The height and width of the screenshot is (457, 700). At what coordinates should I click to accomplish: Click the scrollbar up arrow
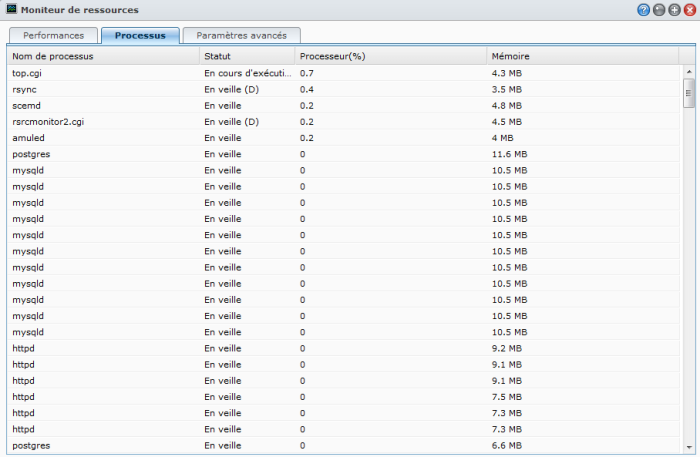tap(688, 72)
